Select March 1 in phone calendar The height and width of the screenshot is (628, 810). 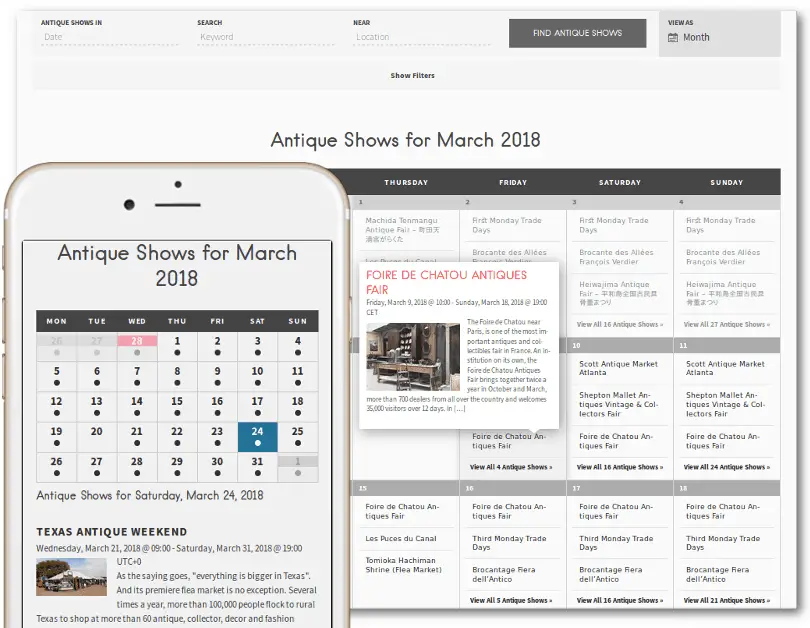pos(177,346)
